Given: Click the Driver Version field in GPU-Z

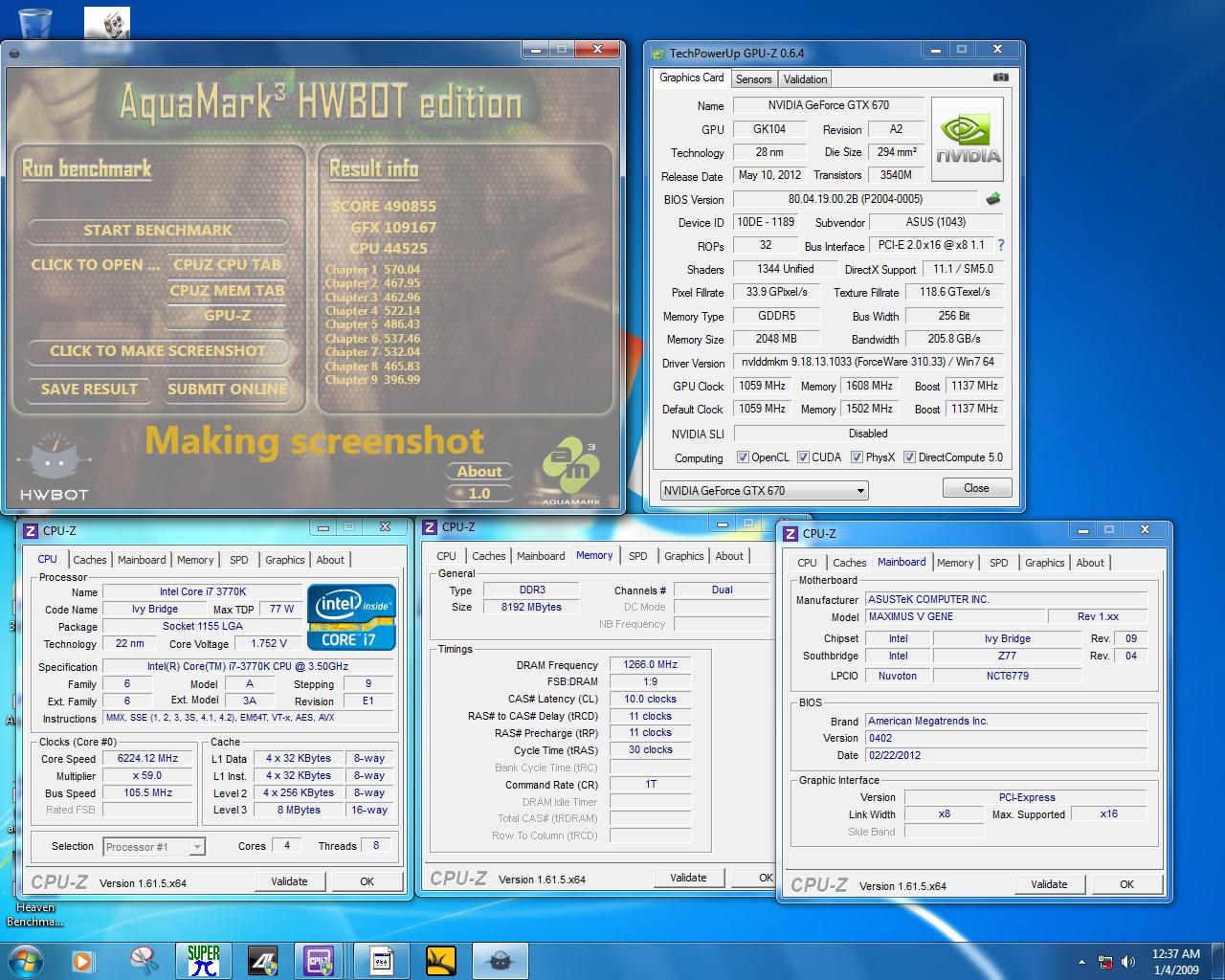Looking at the screenshot, I should pos(868,362).
